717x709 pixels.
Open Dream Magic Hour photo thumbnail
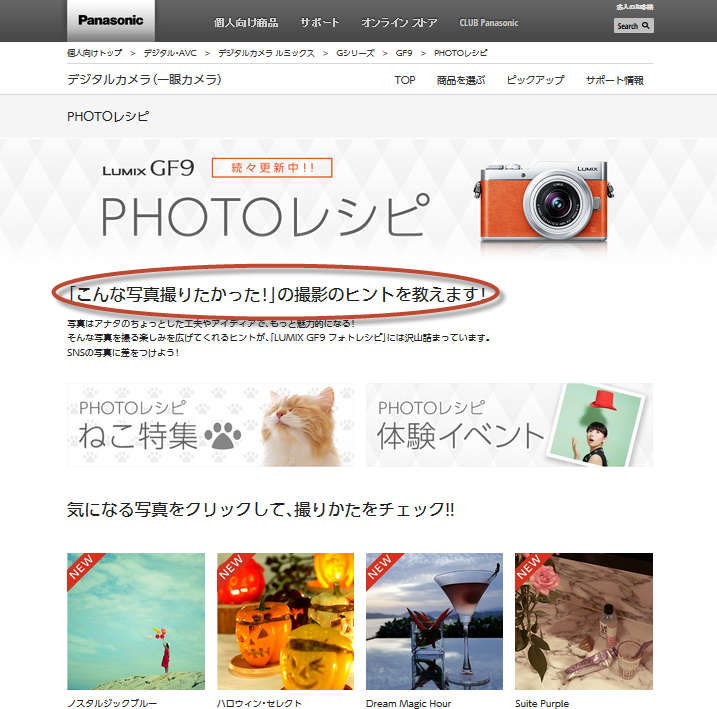click(x=434, y=621)
